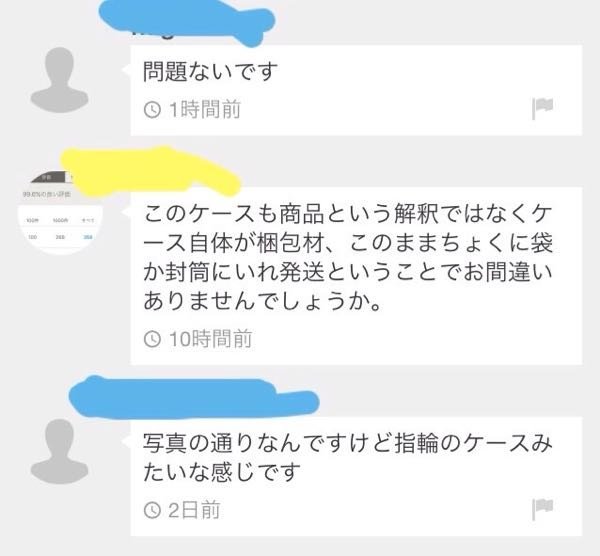Click the clock icon beside 10時間前
This screenshot has height=556, width=600.
pos(152,339)
